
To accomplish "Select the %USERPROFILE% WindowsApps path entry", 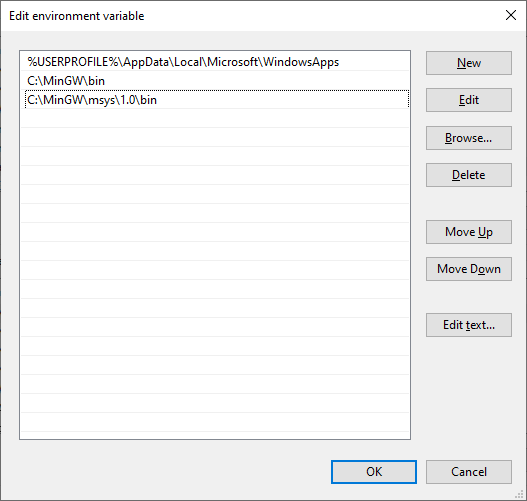I will click(x=215, y=62).
